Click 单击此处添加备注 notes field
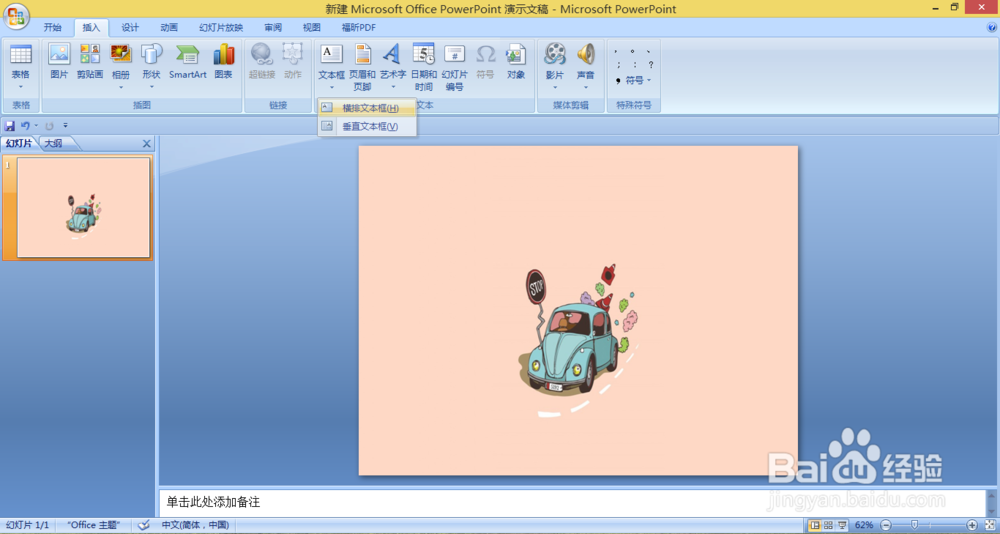 (x=571, y=502)
